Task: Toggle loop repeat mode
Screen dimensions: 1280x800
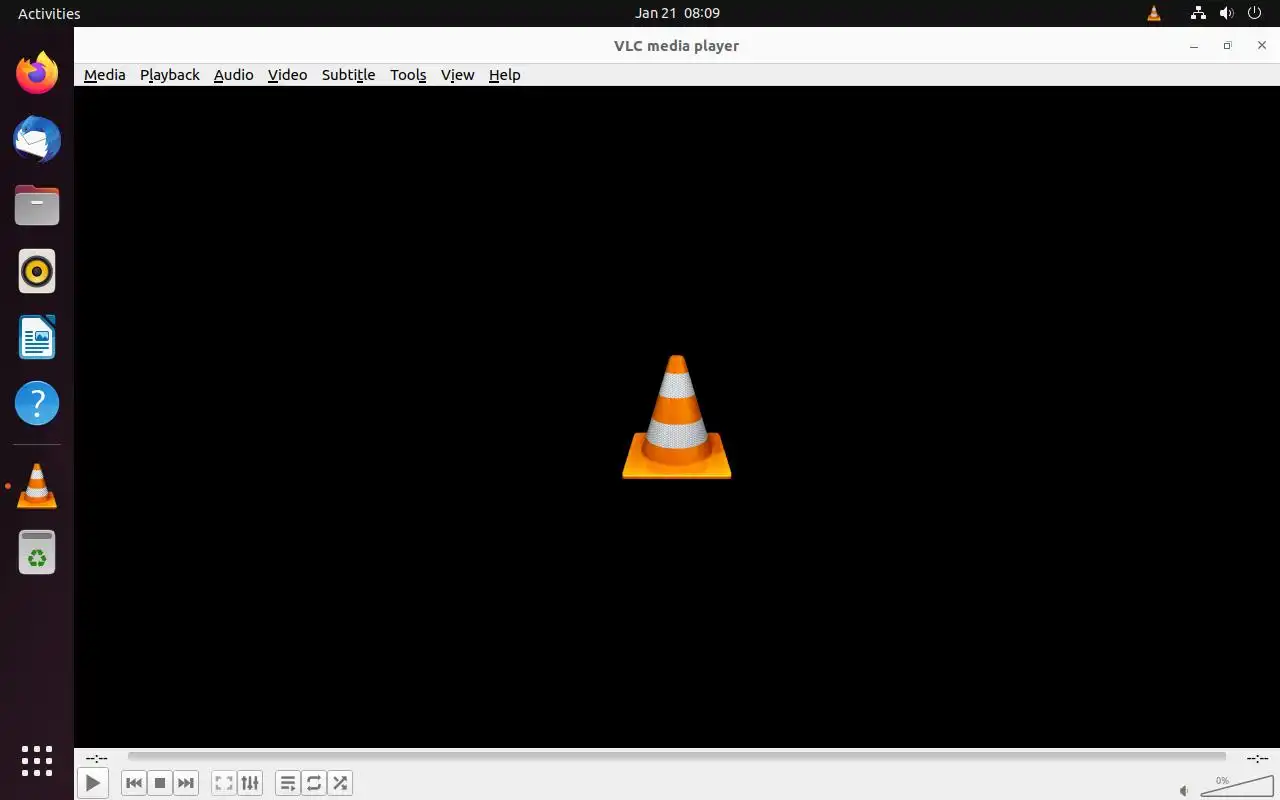Action: point(314,783)
